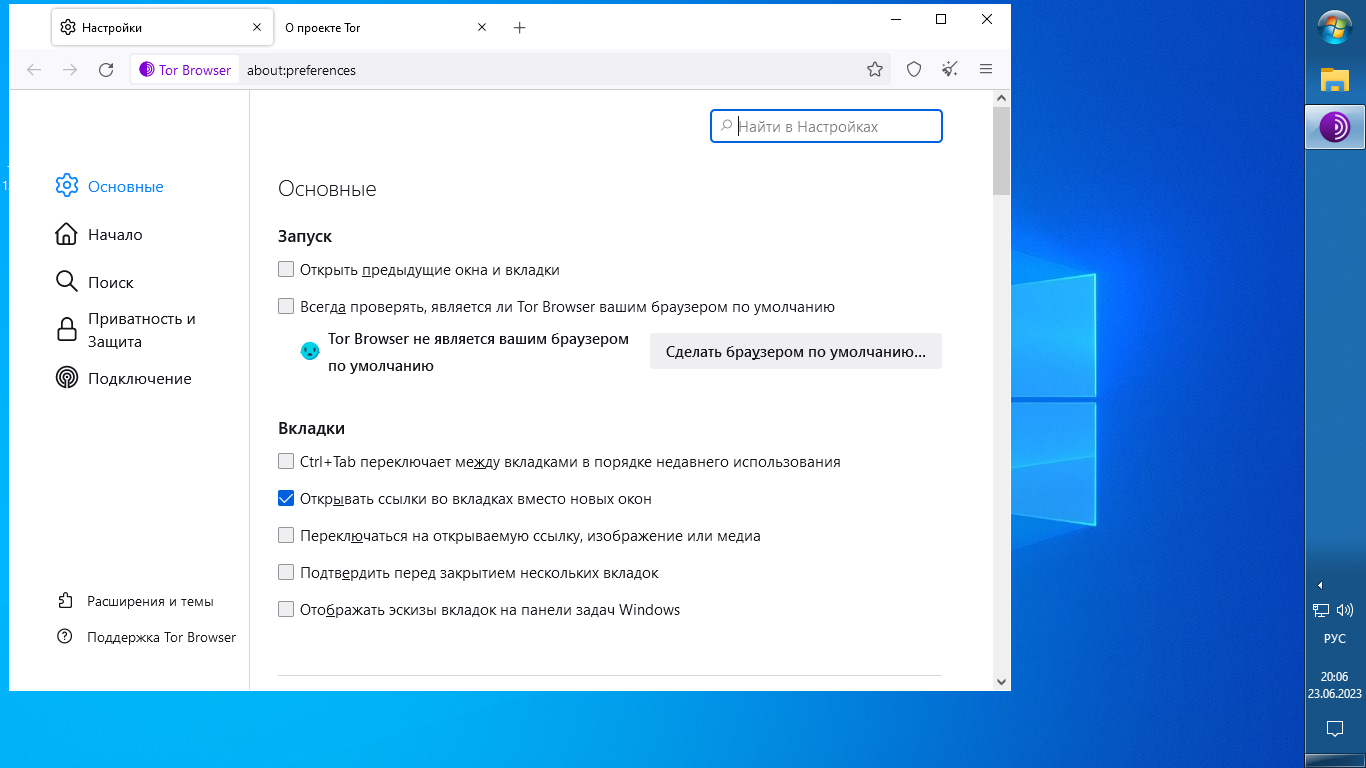This screenshot has width=1366, height=768.
Task: Toggle Всегда проверять default browser checkbox
Action: 286,306
